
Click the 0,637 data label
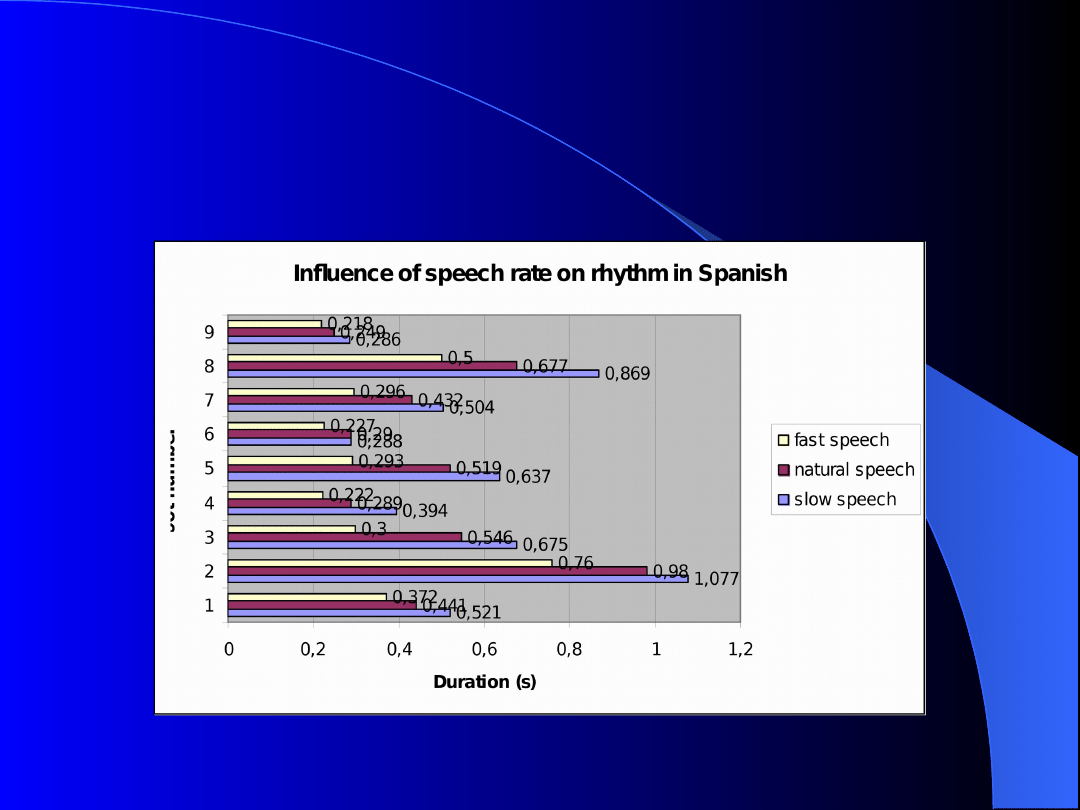click(x=528, y=477)
